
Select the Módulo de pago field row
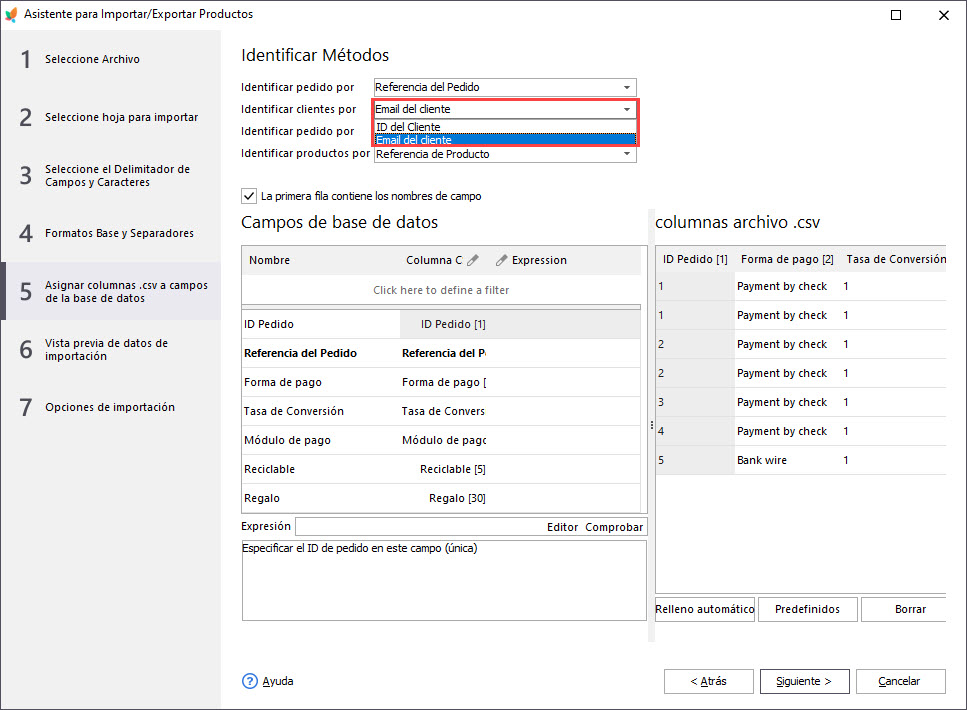(441, 440)
